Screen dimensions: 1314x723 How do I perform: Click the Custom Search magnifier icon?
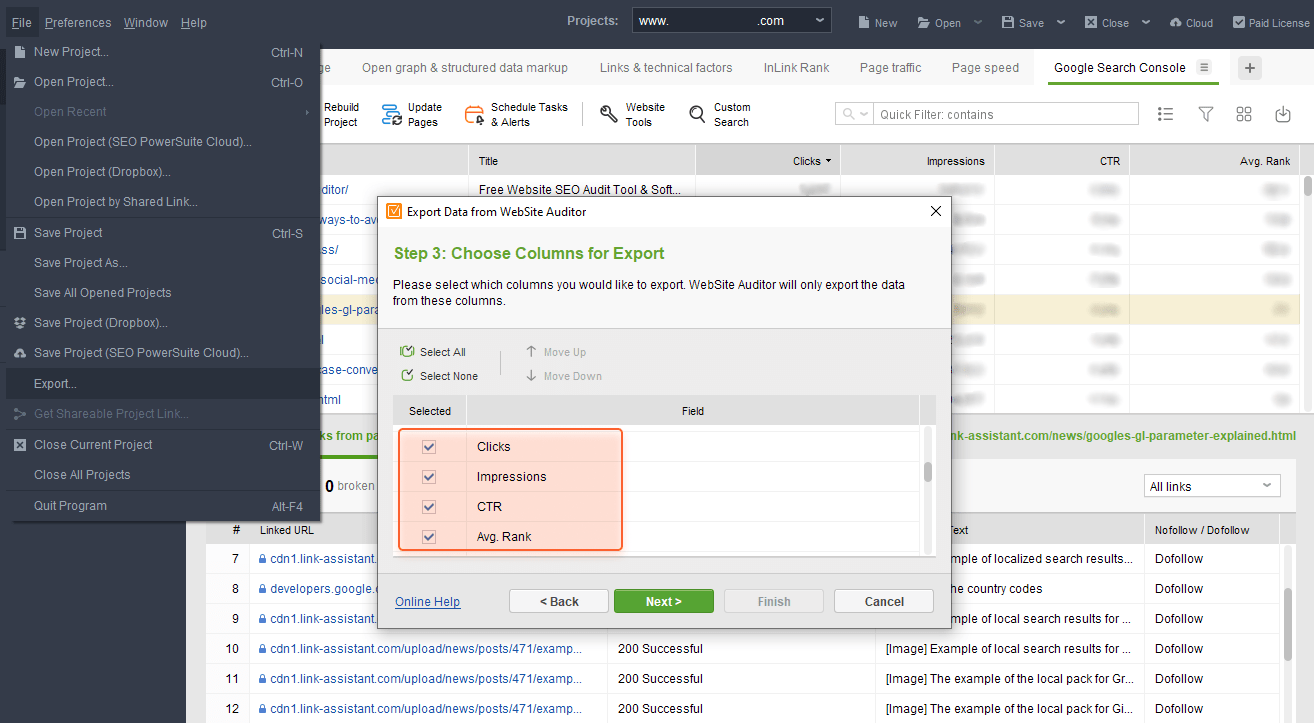(x=697, y=115)
